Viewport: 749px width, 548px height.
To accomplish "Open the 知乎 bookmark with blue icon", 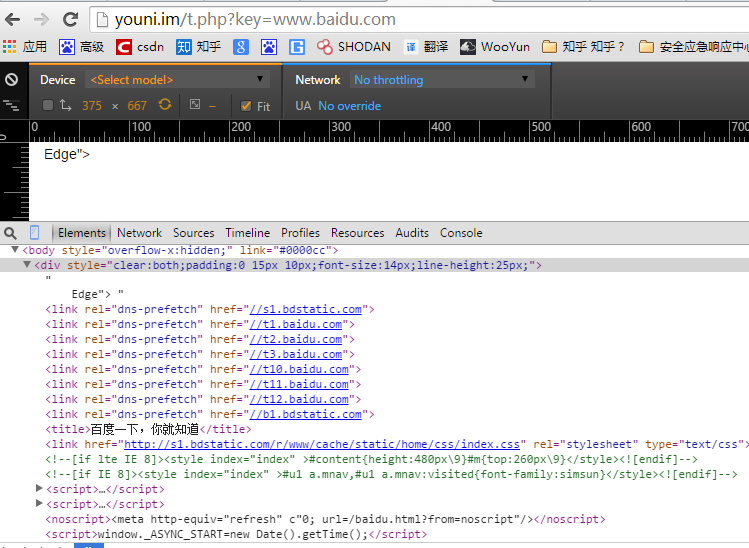I will point(198,47).
